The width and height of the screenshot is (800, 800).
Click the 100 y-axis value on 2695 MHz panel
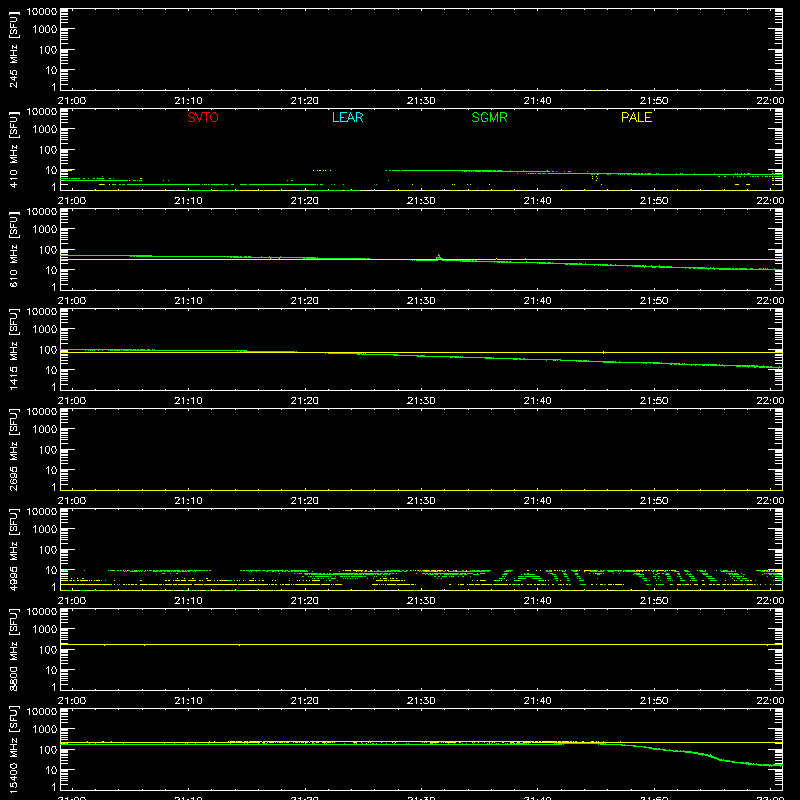(x=48, y=450)
